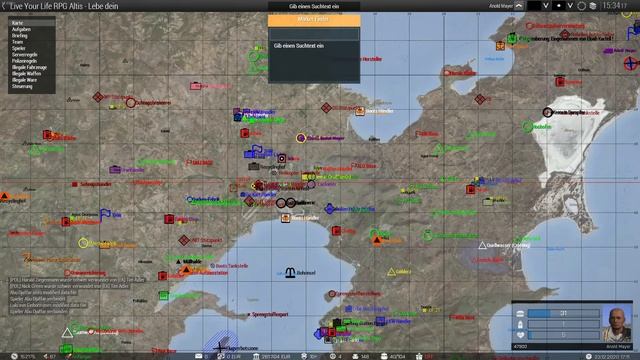Click the white Quellwasser triangle marker

(x=482, y=245)
